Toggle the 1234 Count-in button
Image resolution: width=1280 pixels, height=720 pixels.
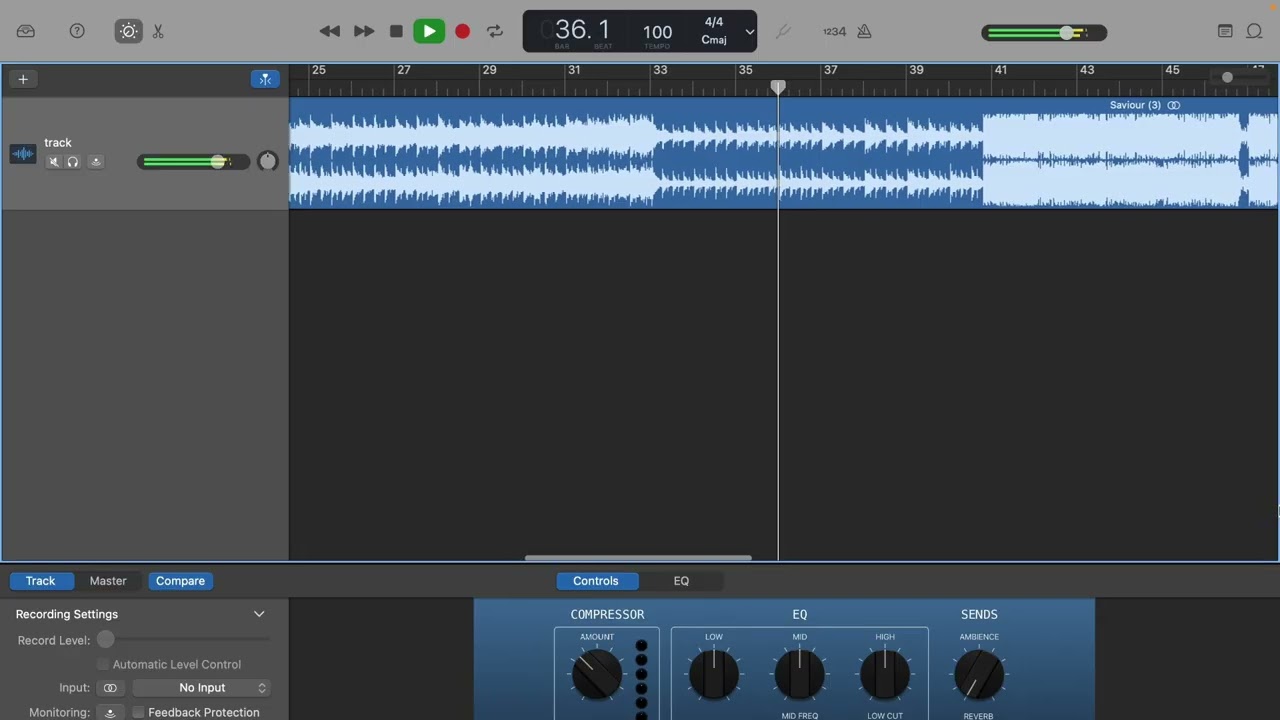834,31
